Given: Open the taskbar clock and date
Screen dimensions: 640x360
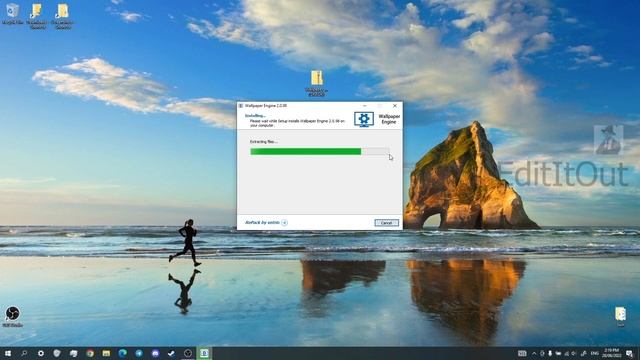Looking at the screenshot, I should coord(611,353).
